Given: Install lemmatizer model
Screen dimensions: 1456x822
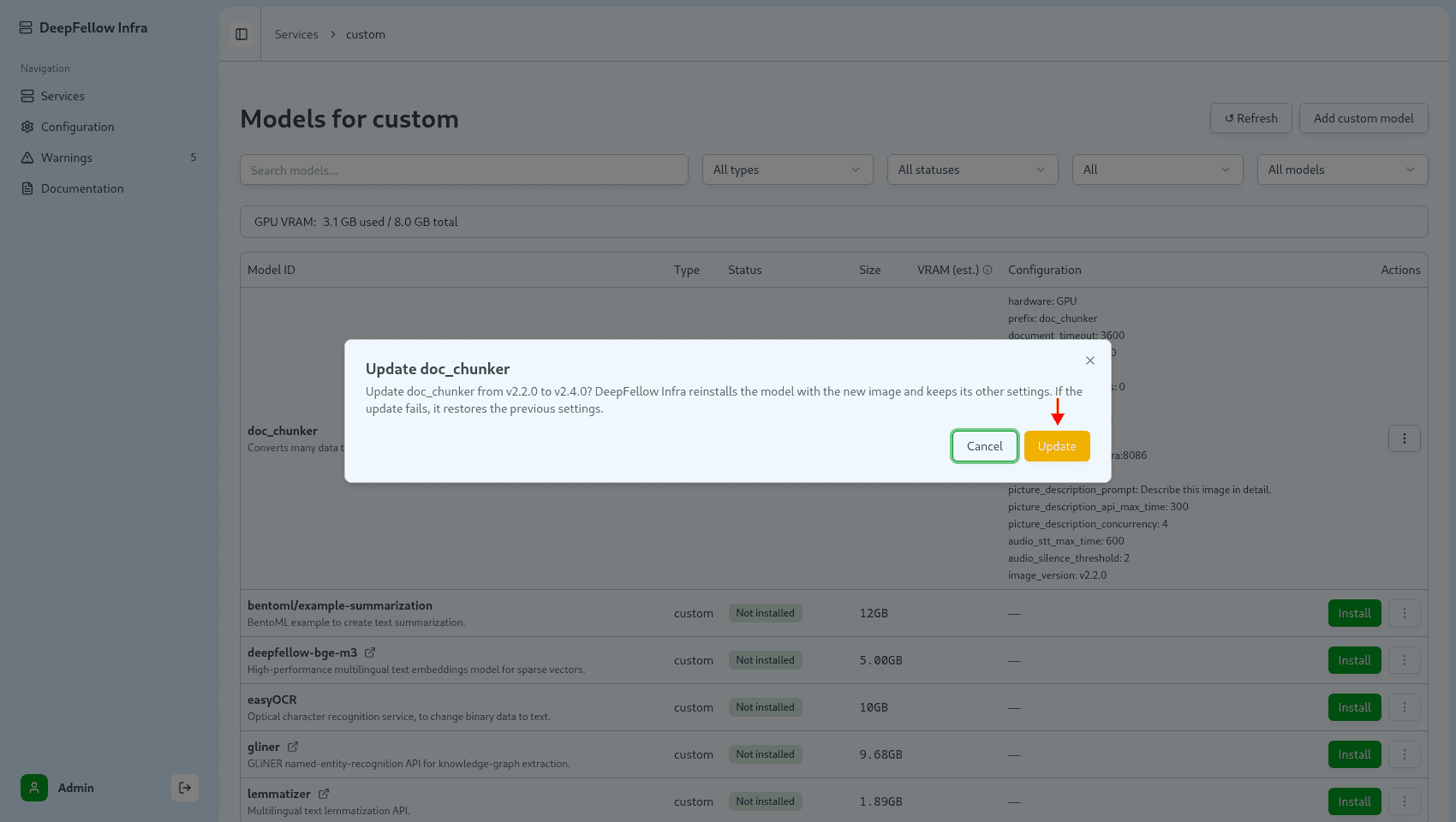Looking at the screenshot, I should click(x=1355, y=801).
